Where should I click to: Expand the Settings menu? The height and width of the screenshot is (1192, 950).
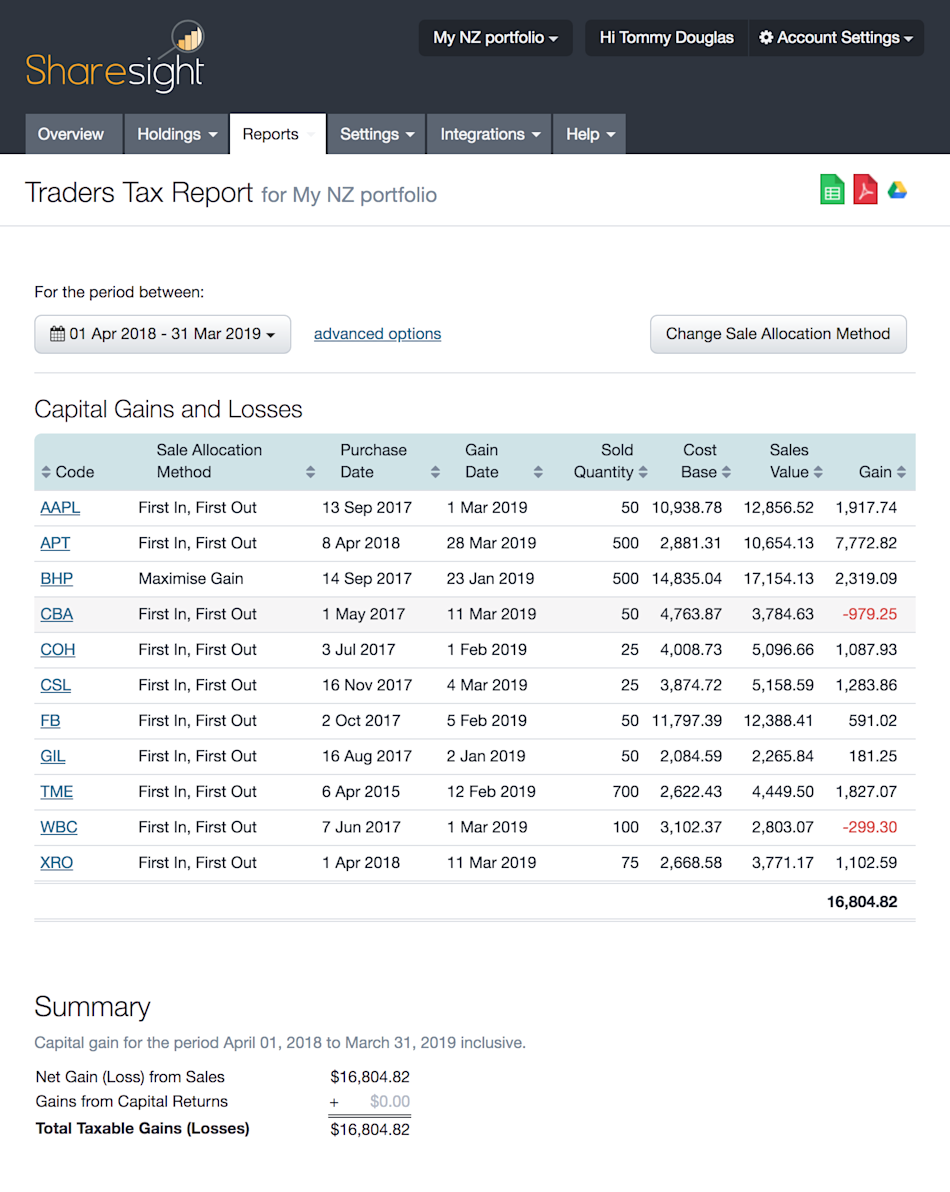point(376,134)
